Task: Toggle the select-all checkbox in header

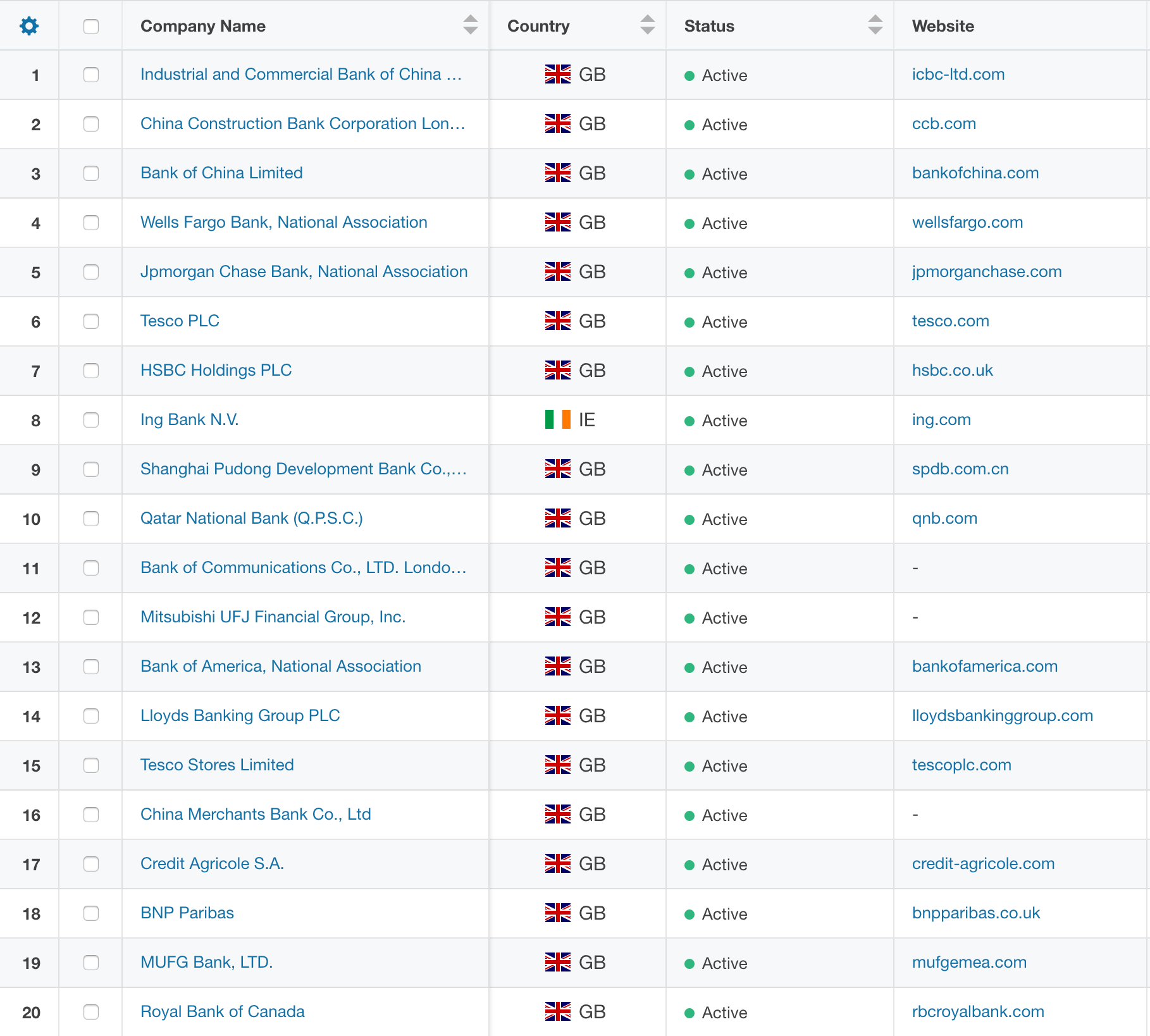Action: tap(91, 26)
